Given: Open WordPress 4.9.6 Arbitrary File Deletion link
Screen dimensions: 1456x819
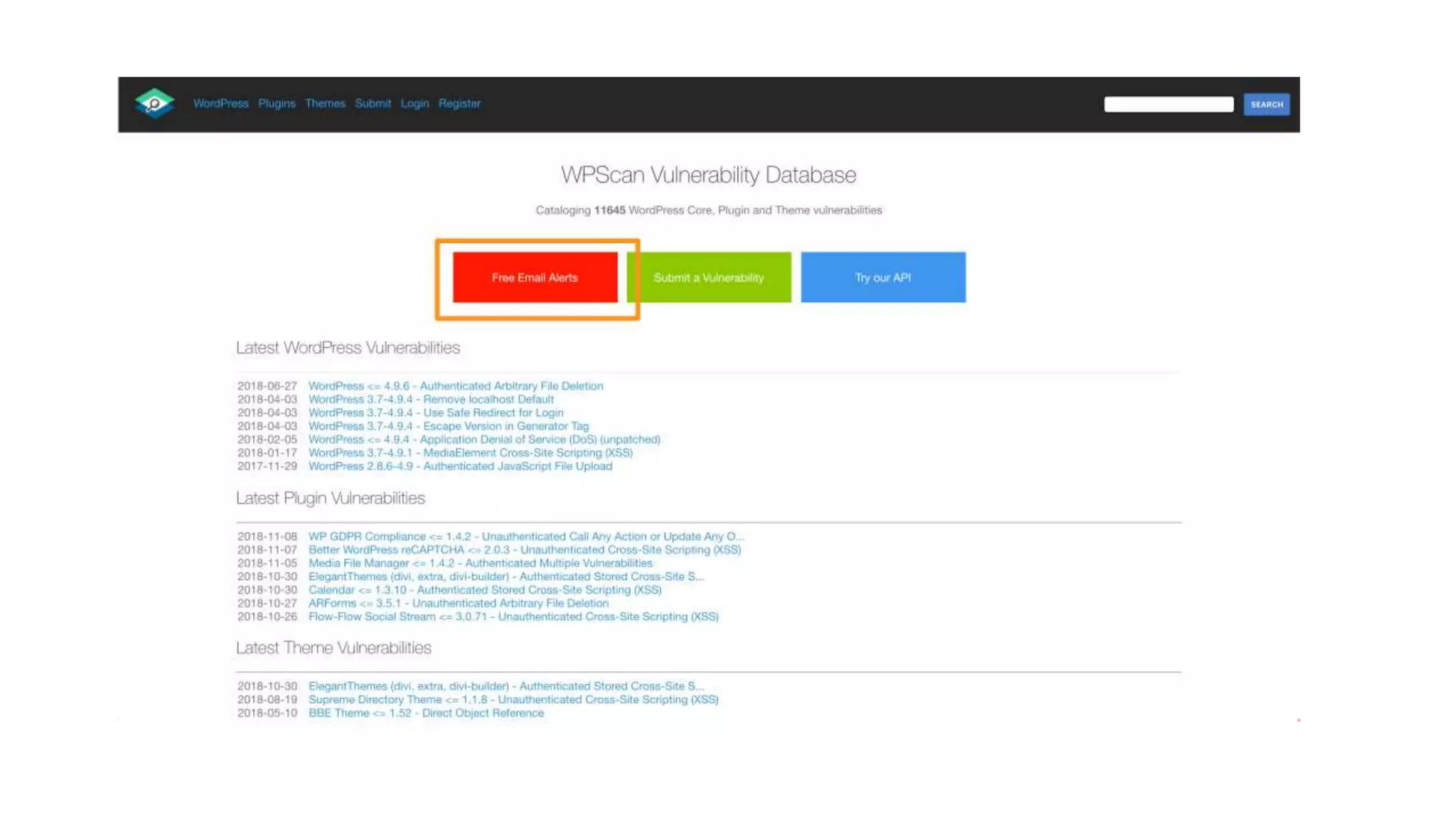Looking at the screenshot, I should pyautogui.click(x=456, y=386).
